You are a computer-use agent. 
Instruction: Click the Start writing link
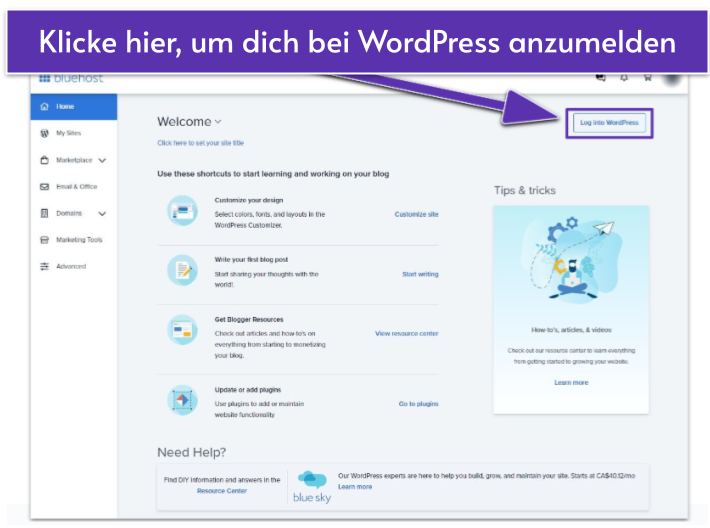click(x=420, y=274)
